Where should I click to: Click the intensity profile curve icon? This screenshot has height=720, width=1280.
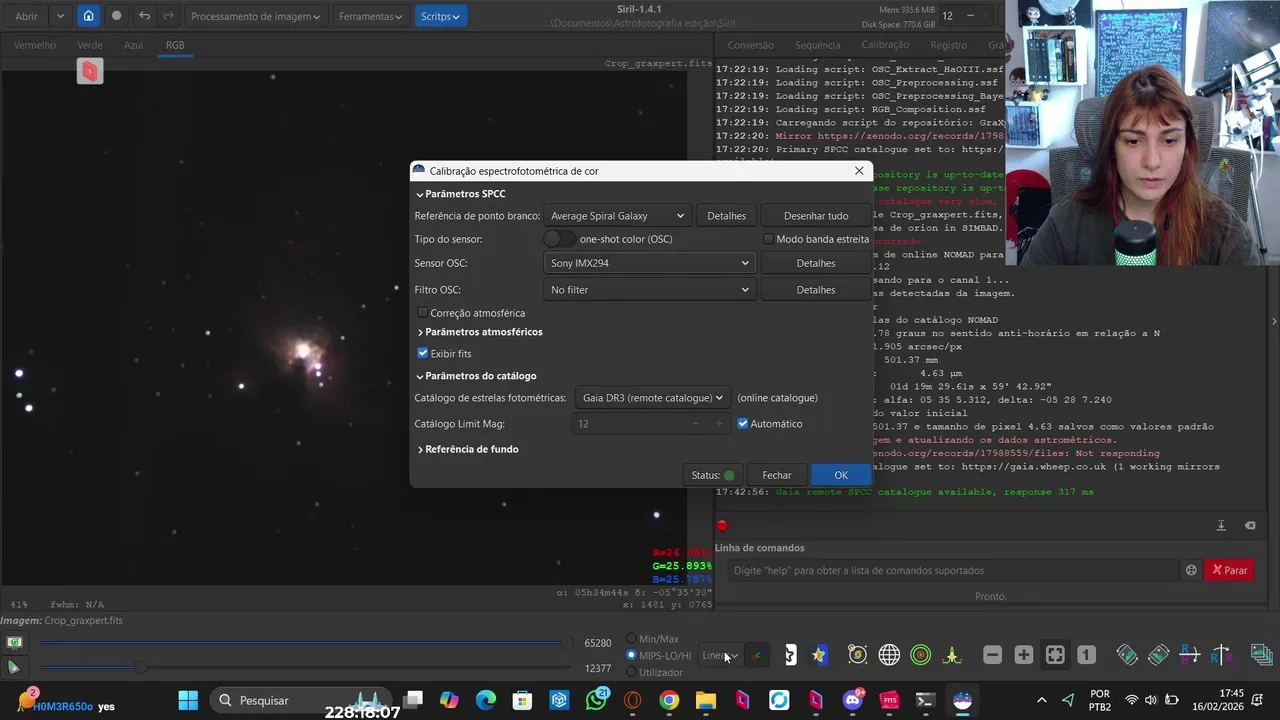tap(952, 655)
